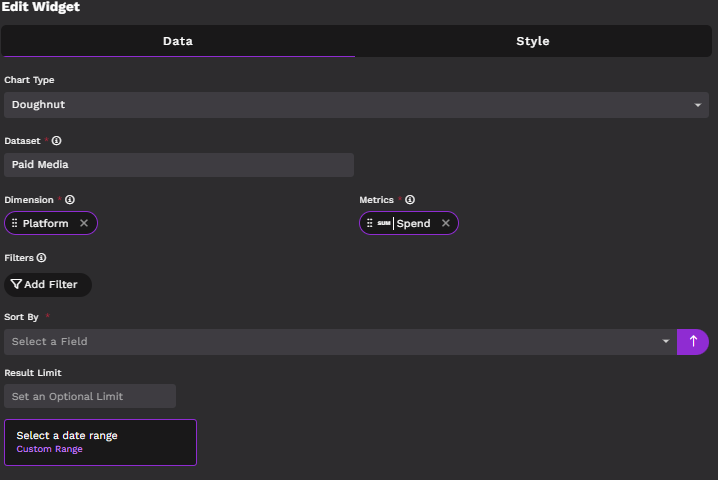The image size is (718, 480).
Task: Show the Dimension info tooltip icon
Action: click(x=70, y=200)
